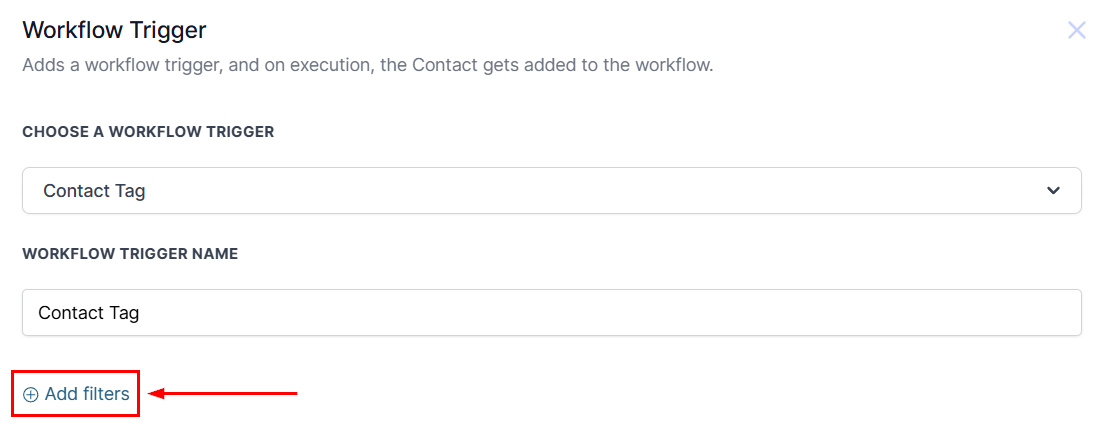1112x433 pixels.
Task: Click the trigger description sentence under heading
Action: (x=367, y=66)
